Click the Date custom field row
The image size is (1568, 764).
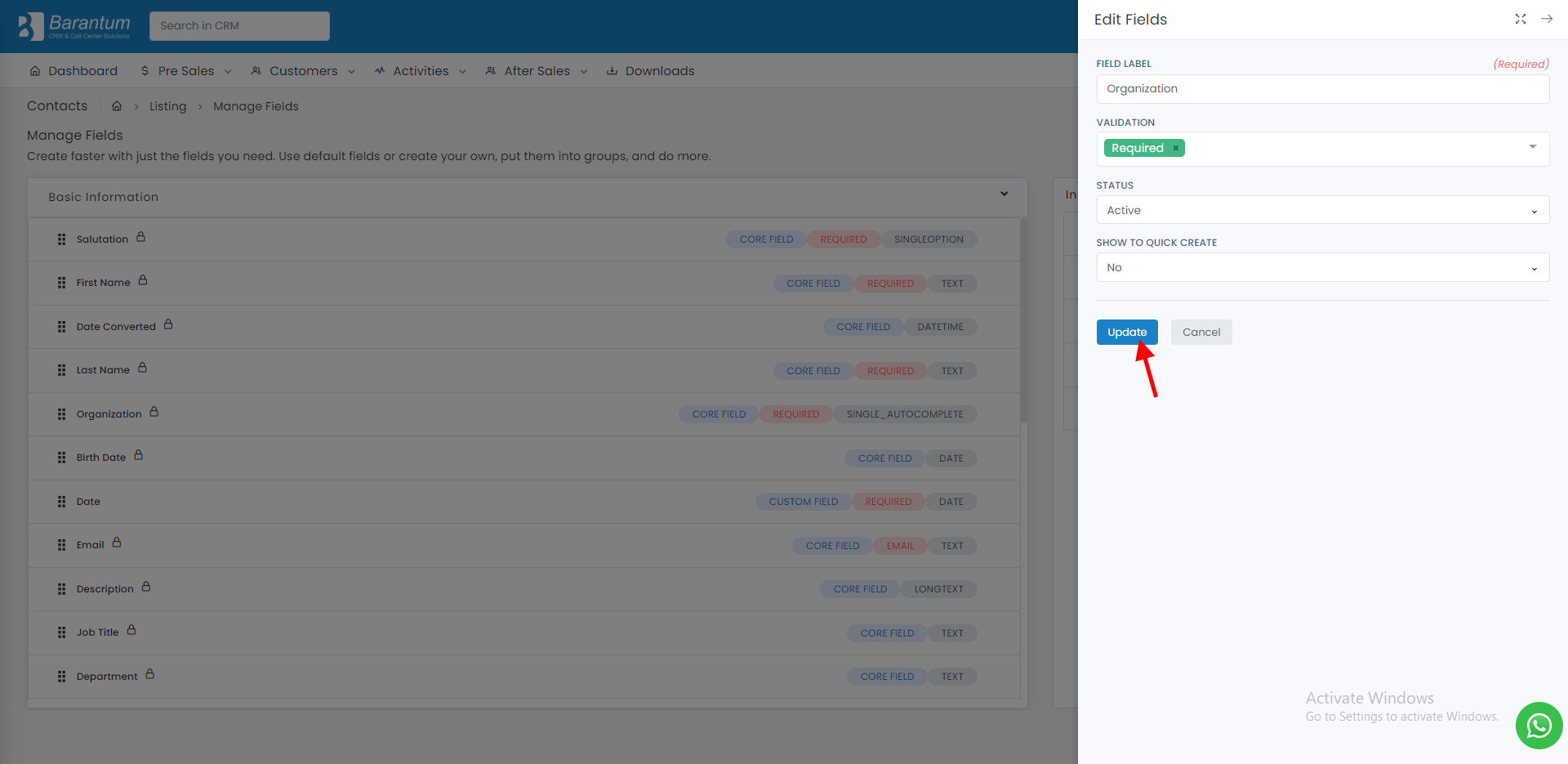523,502
